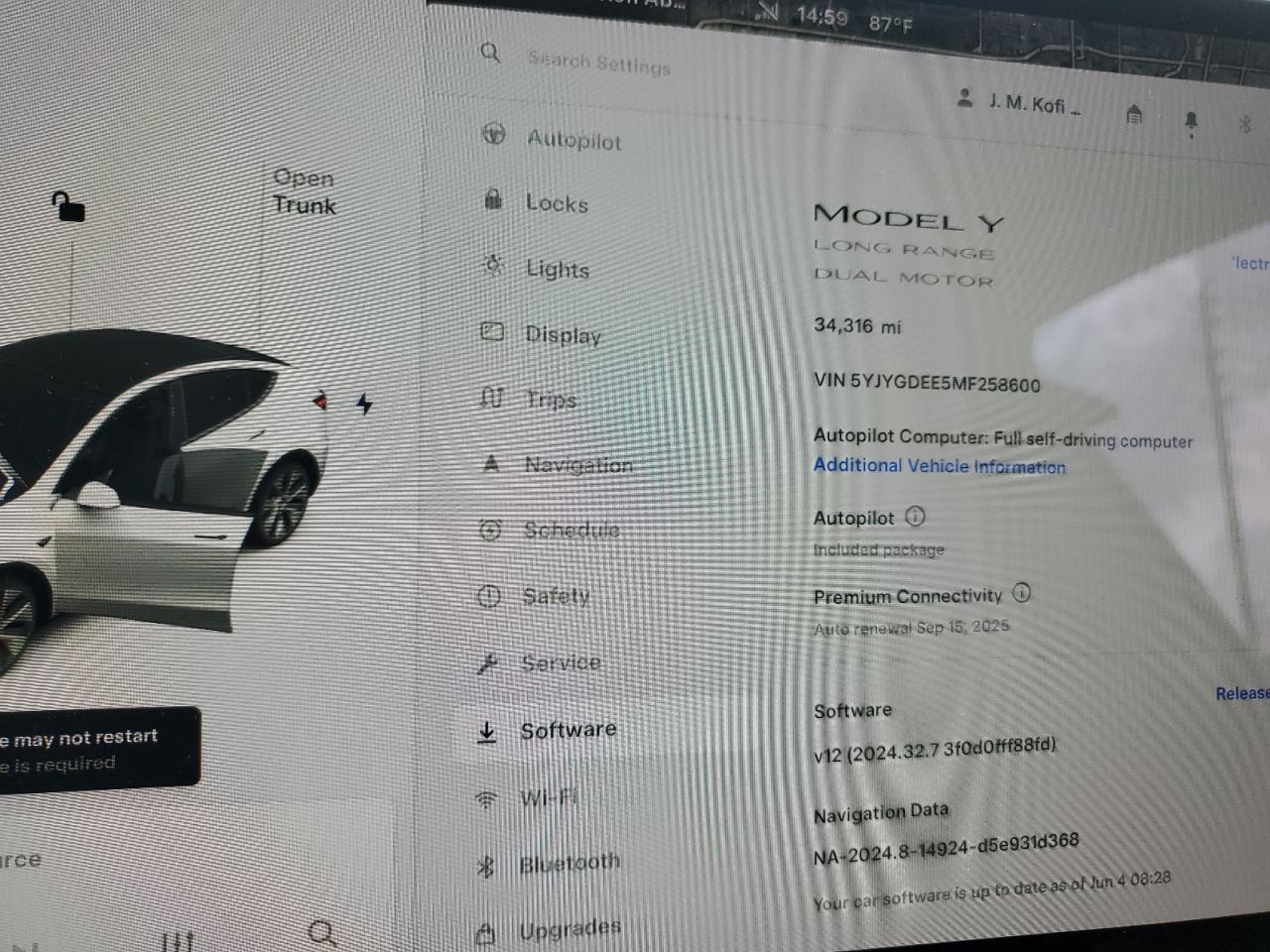Click navigation data NA-2024.8-14924-d5e931d368
The image size is (1270, 952).
click(x=946, y=849)
